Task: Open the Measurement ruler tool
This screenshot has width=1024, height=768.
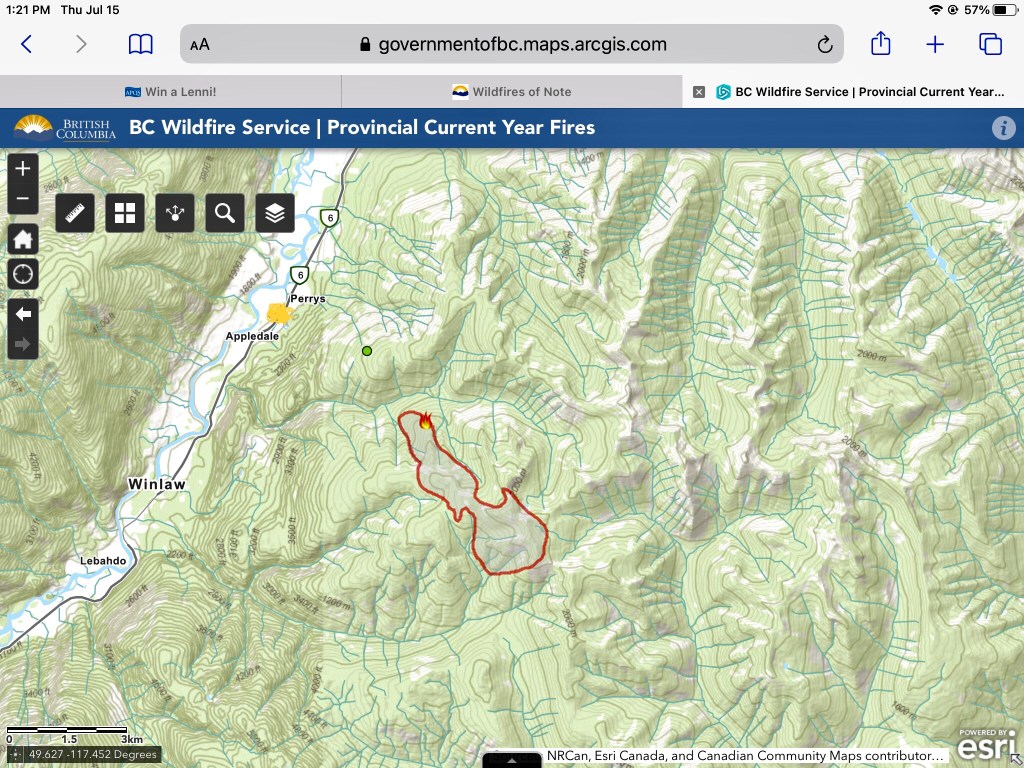Action: (x=75, y=213)
